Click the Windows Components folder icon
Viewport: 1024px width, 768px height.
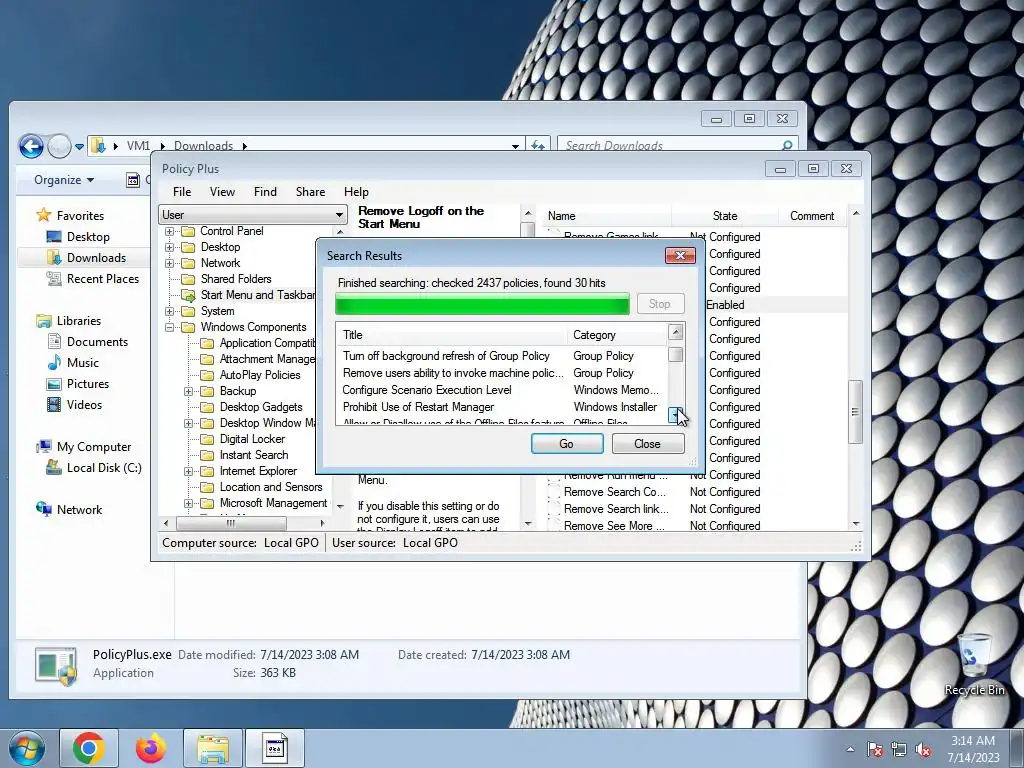point(188,327)
